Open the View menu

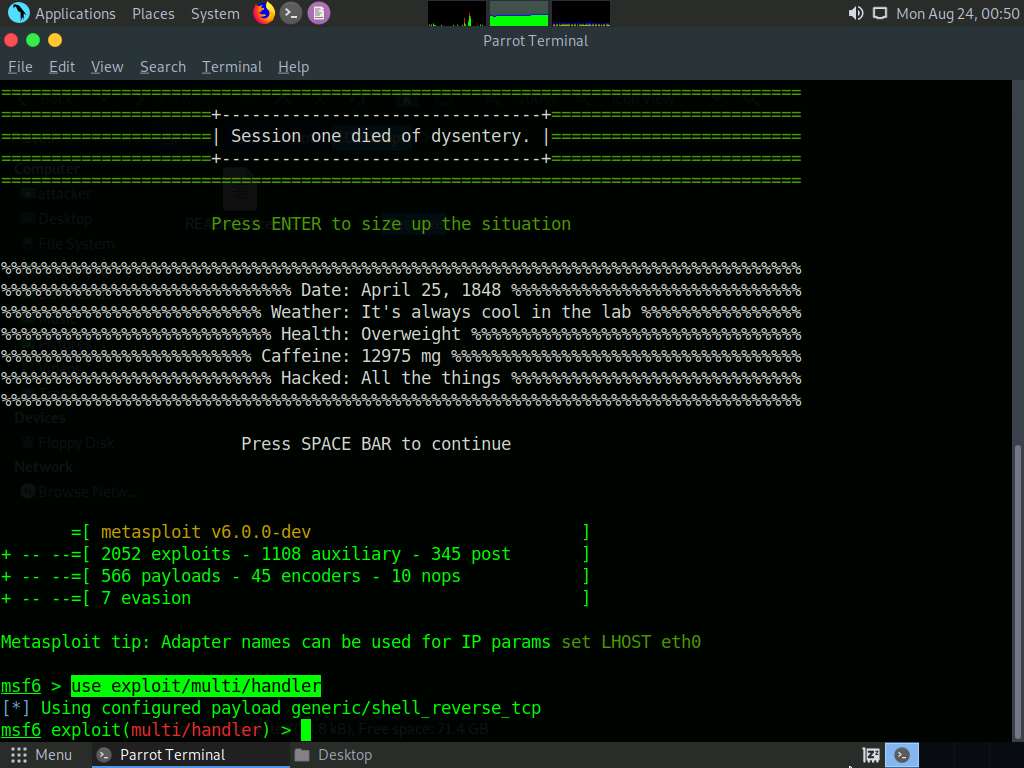click(107, 67)
